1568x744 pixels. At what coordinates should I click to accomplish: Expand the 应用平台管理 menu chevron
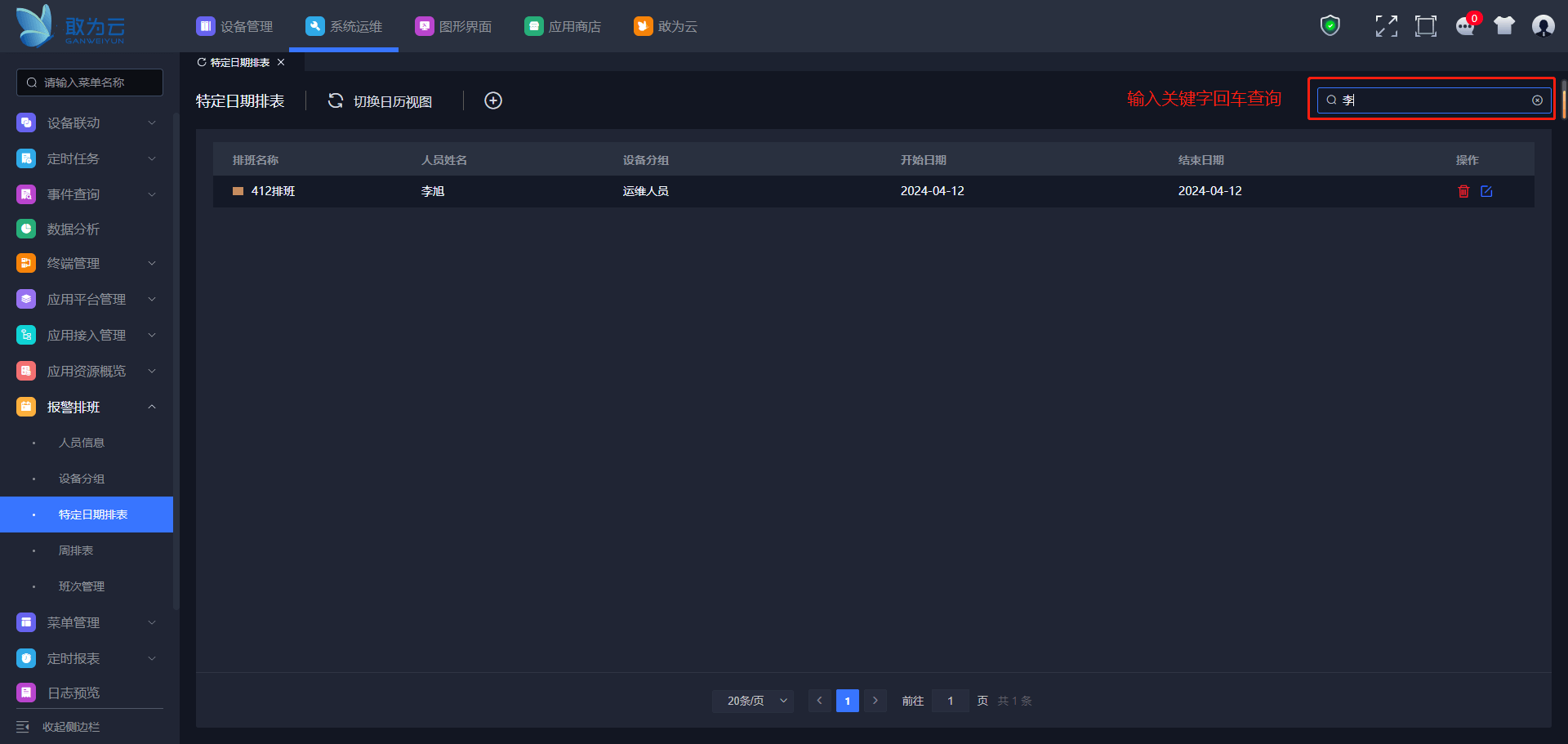click(152, 299)
